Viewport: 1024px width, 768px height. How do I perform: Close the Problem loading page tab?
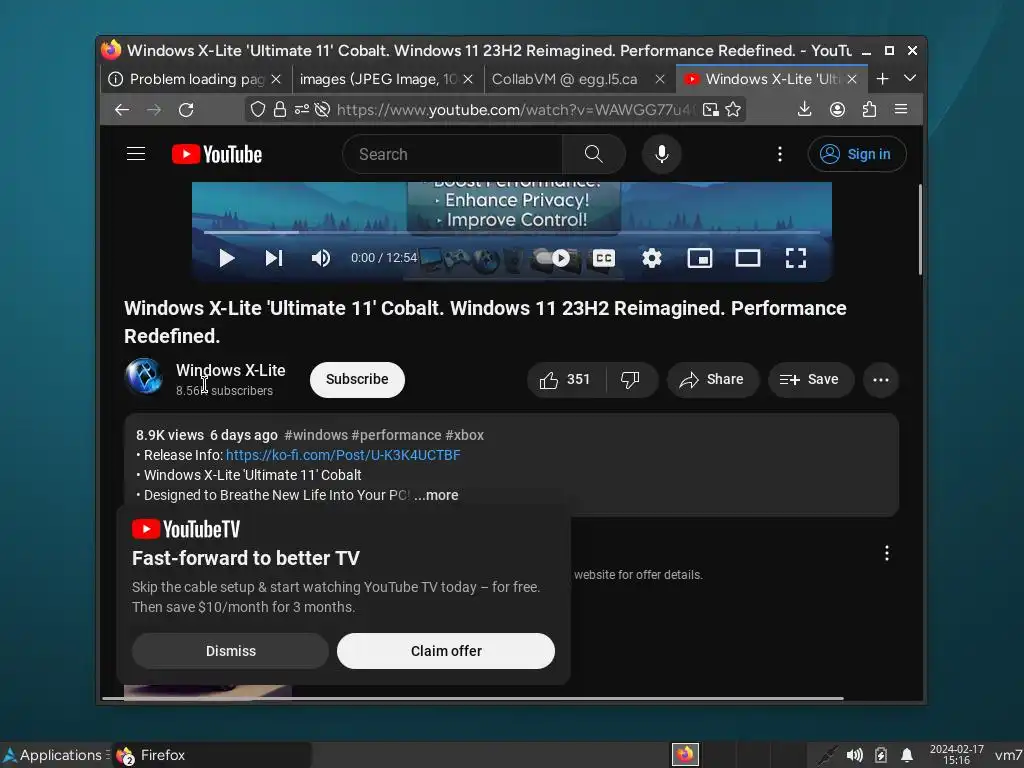pos(276,79)
